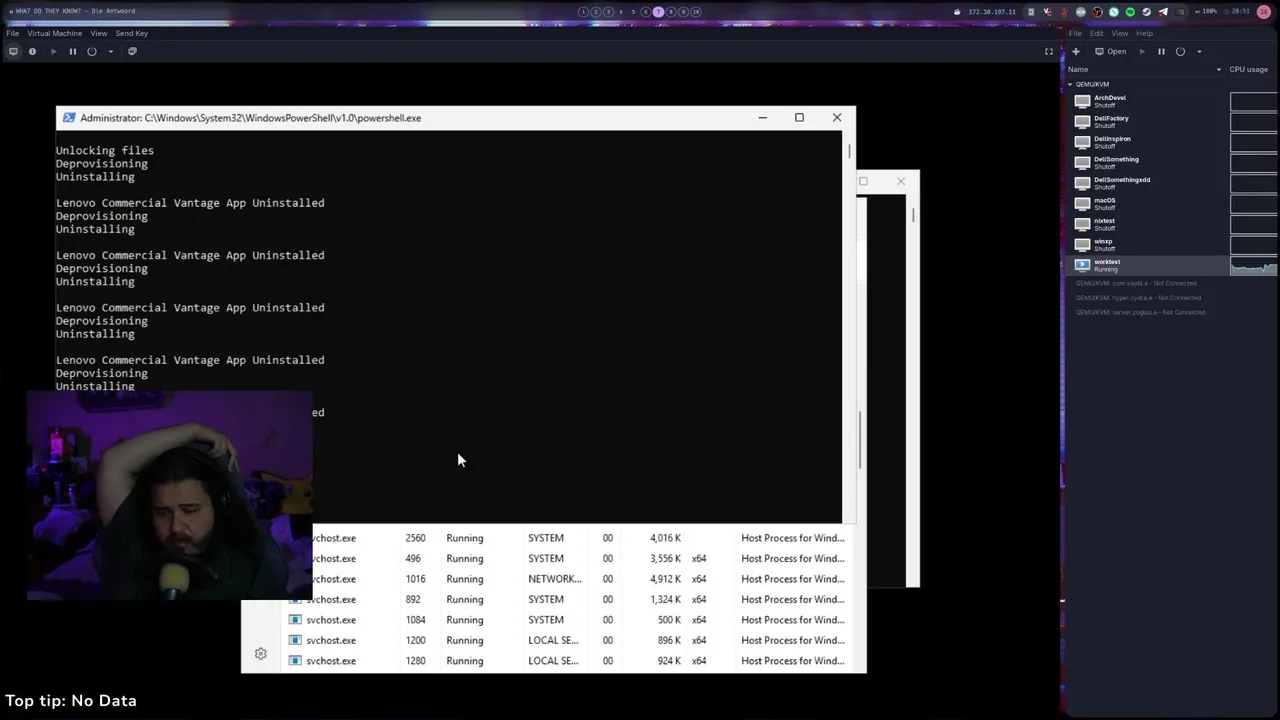Click worktest CPU usage graph

pos(1254,265)
